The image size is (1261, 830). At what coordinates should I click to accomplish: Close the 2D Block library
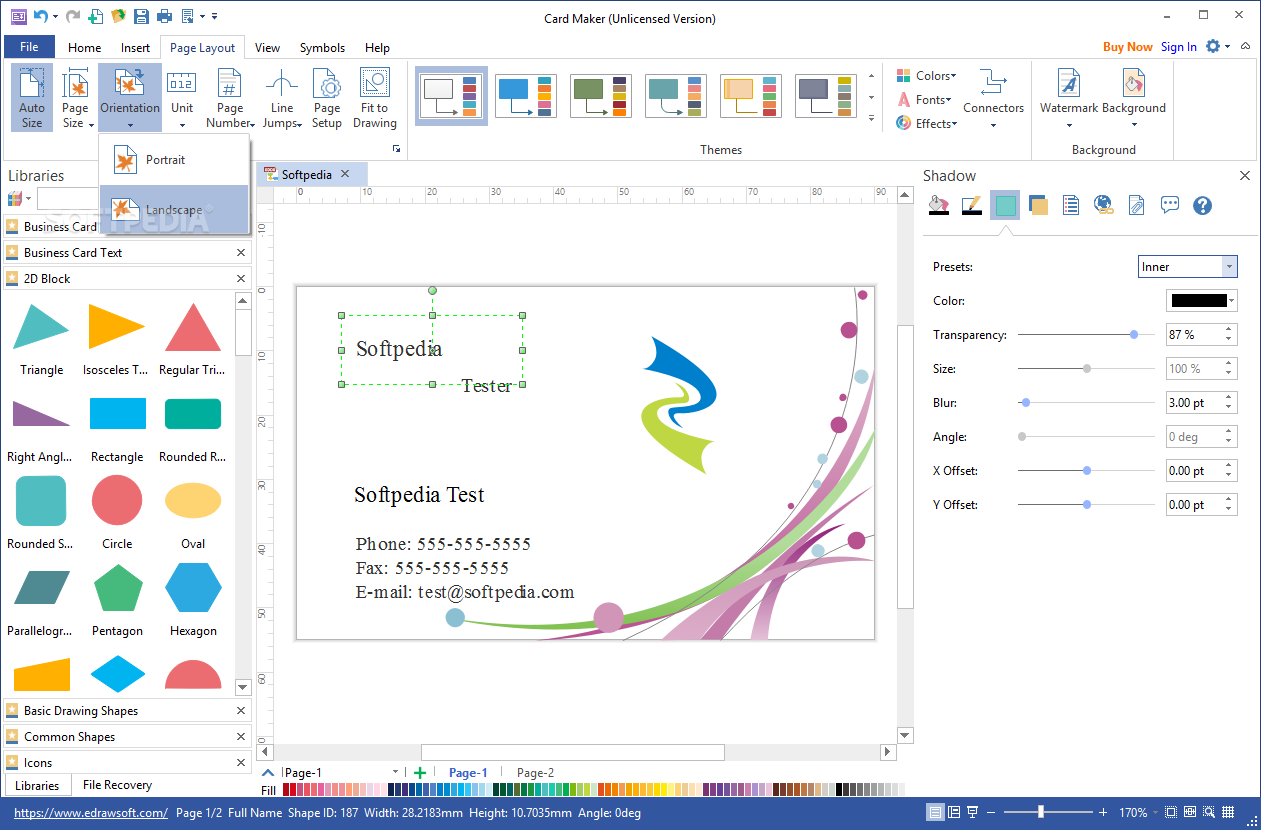241,278
